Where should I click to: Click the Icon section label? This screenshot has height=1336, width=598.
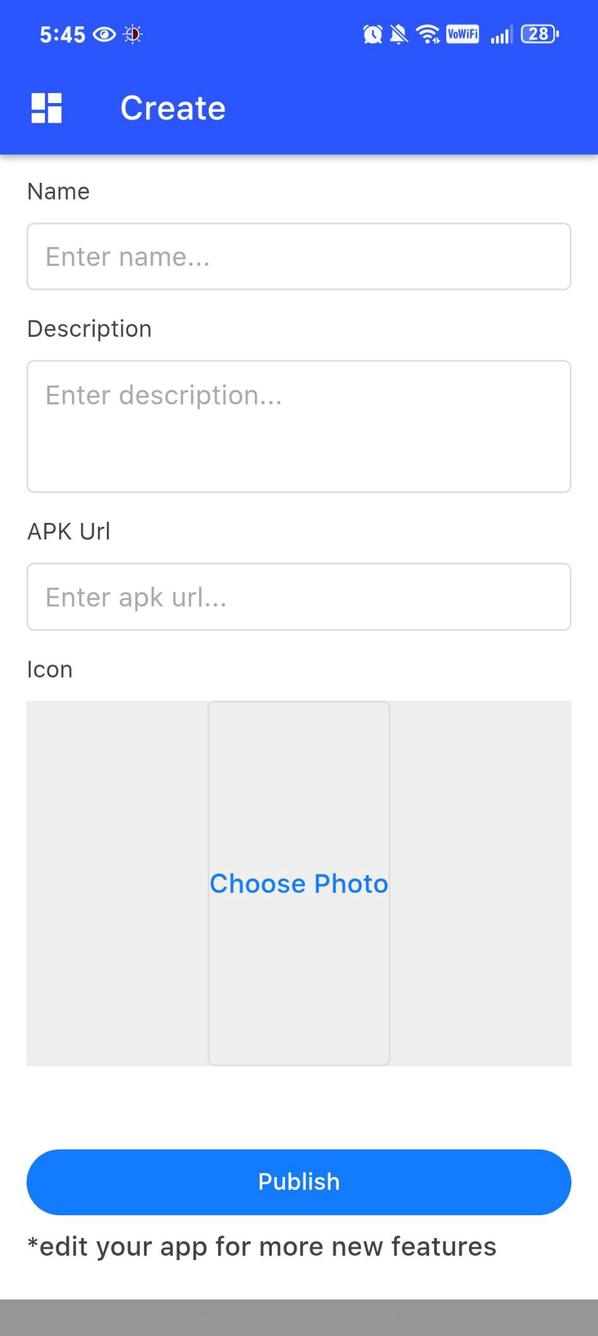[50, 669]
